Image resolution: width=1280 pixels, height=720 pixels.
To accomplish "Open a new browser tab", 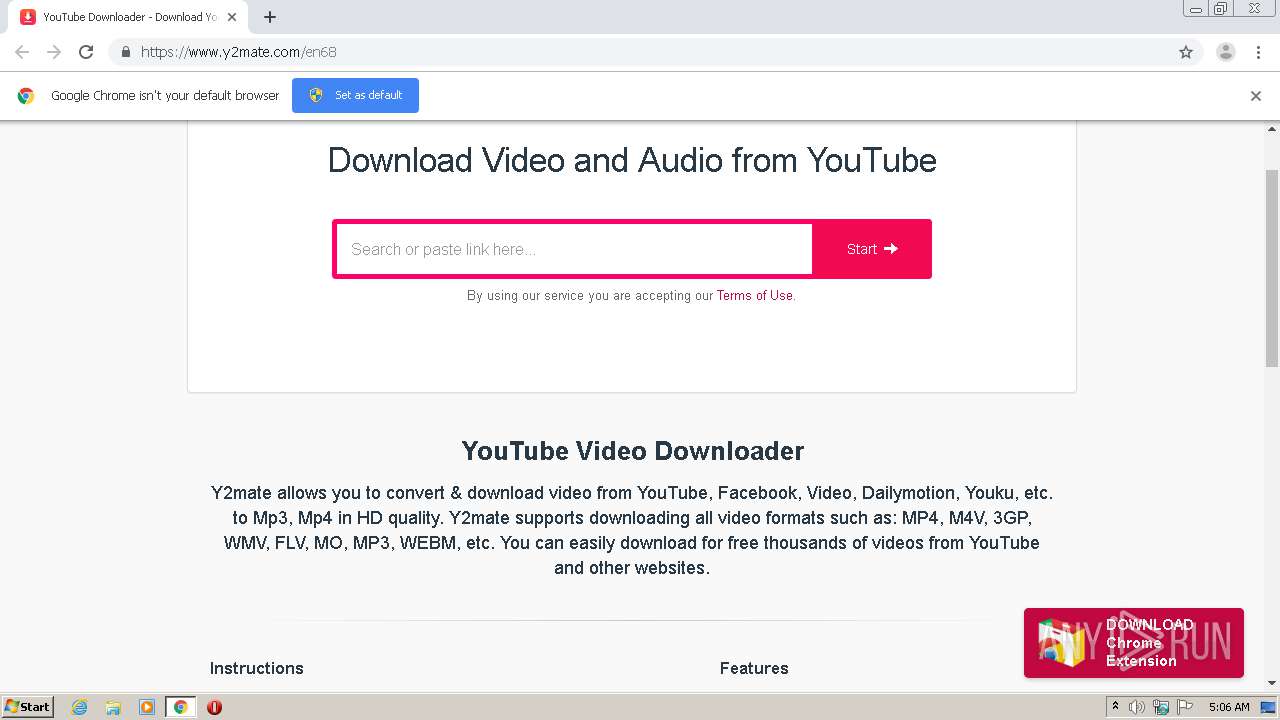I will (270, 17).
